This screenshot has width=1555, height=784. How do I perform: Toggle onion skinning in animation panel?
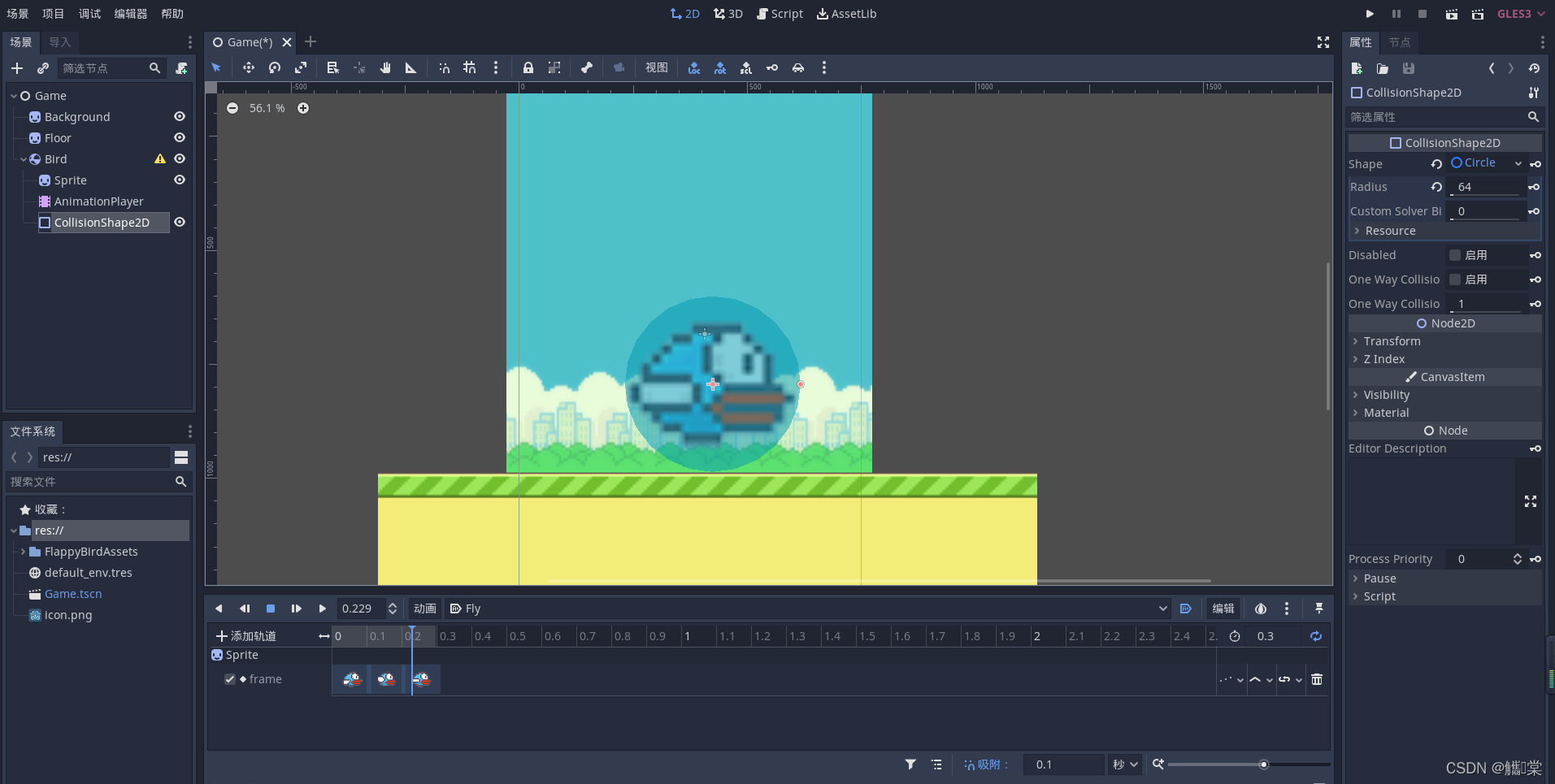pyautogui.click(x=1261, y=609)
